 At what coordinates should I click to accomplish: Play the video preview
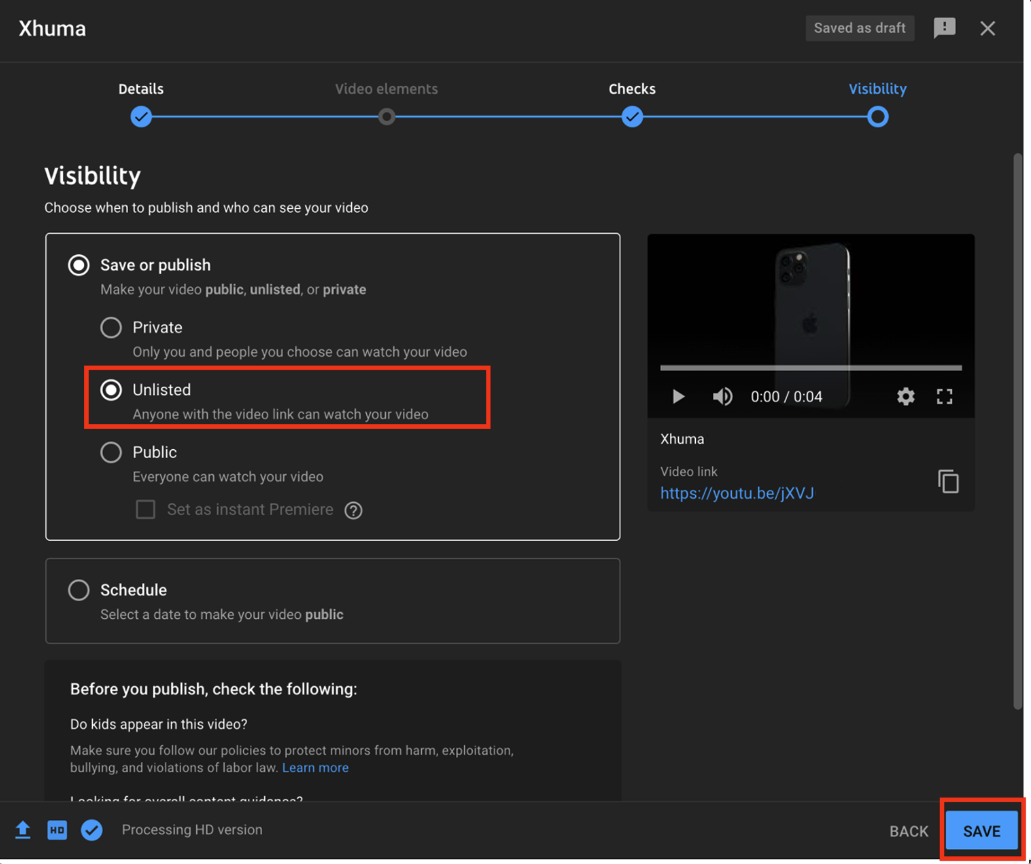click(678, 396)
